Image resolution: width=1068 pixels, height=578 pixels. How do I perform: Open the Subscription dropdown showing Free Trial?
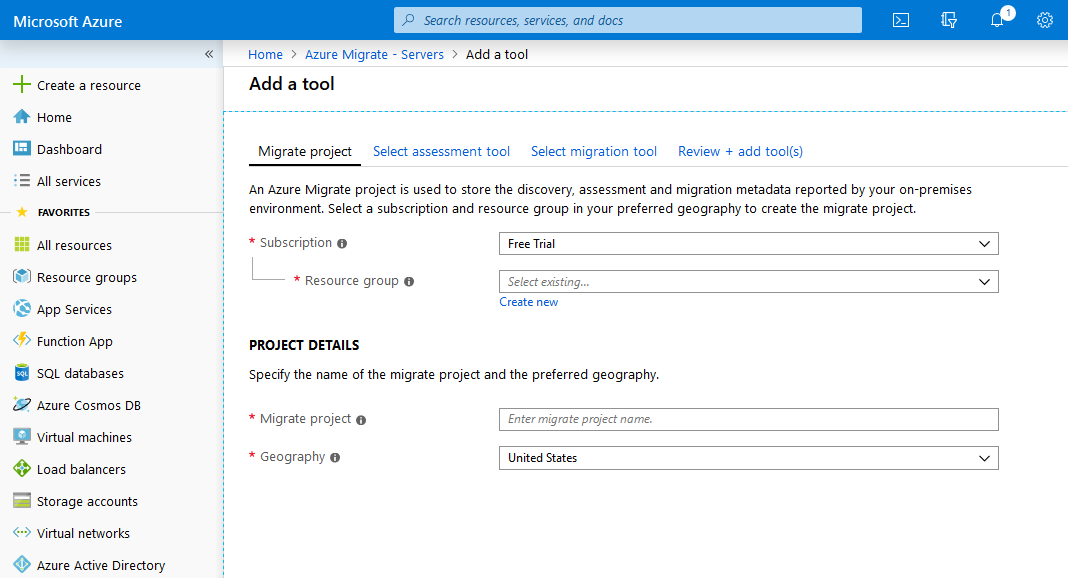748,243
